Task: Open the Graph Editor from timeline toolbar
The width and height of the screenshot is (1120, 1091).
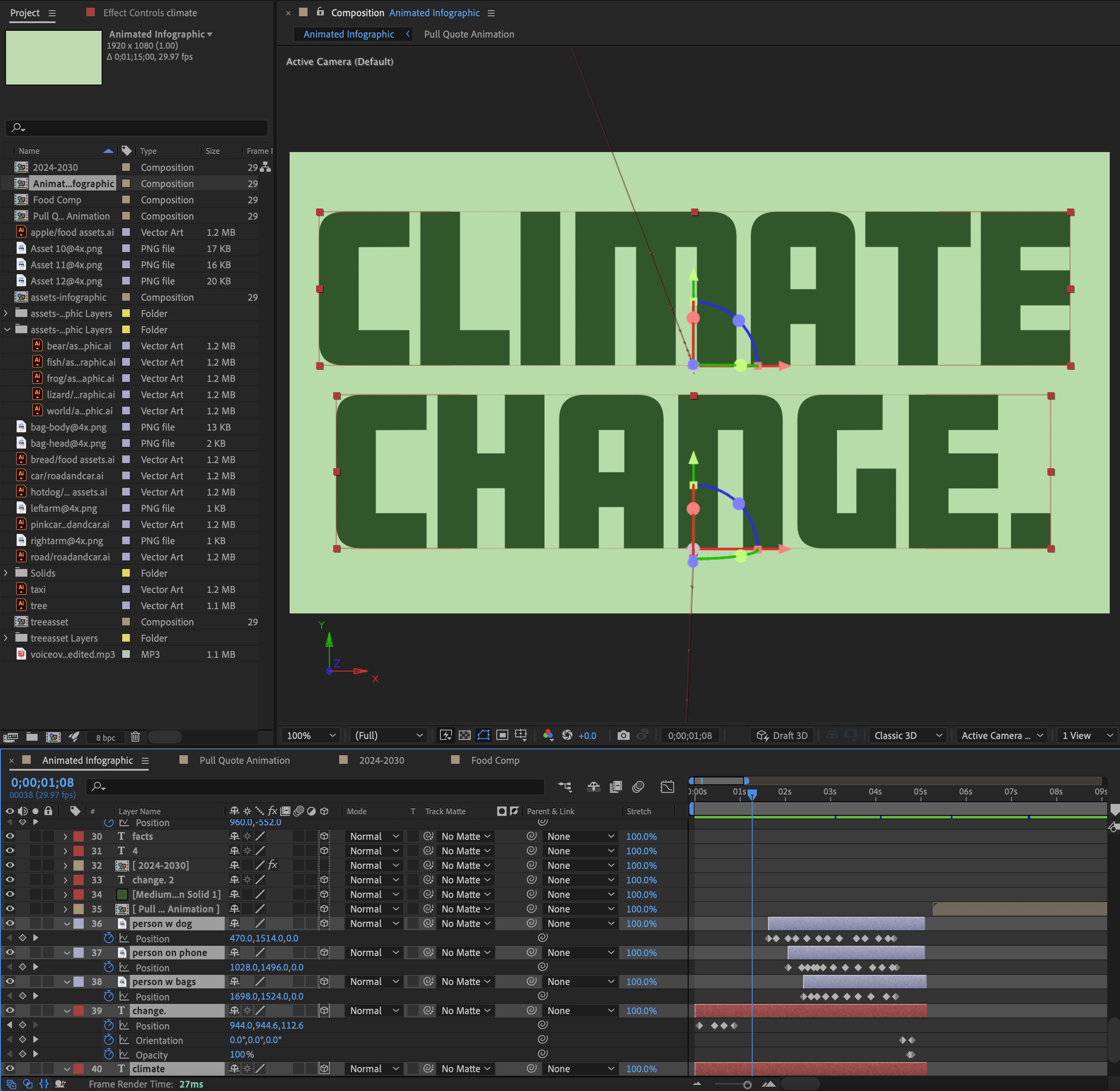Action: (x=667, y=787)
